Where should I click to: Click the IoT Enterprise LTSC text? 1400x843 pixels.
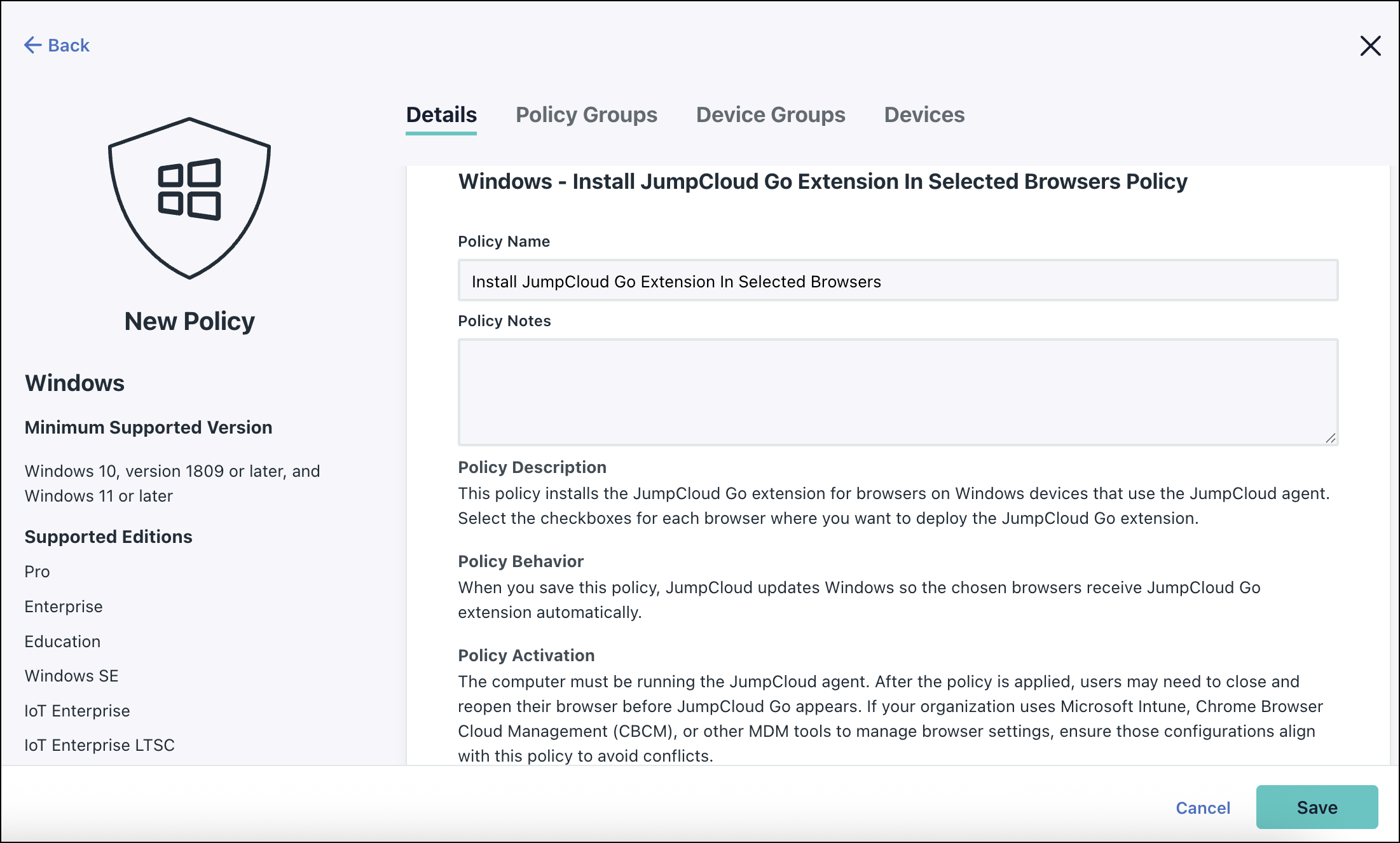click(99, 745)
